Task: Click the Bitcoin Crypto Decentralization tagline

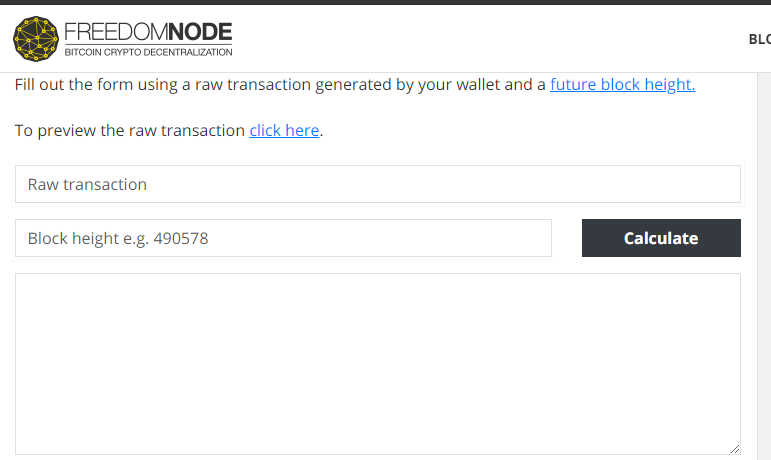Action: [x=148, y=52]
